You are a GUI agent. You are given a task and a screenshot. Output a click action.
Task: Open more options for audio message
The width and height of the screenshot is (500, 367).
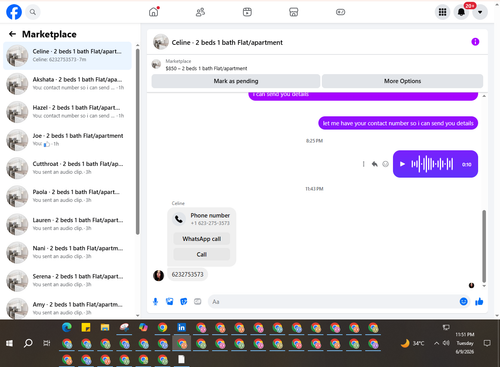[363, 164]
